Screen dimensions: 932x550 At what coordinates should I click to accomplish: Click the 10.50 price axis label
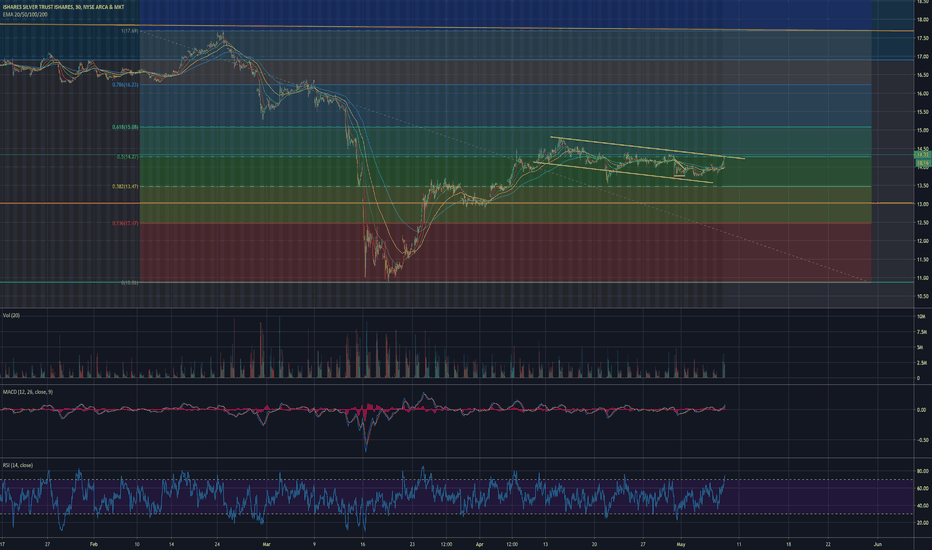coord(922,296)
